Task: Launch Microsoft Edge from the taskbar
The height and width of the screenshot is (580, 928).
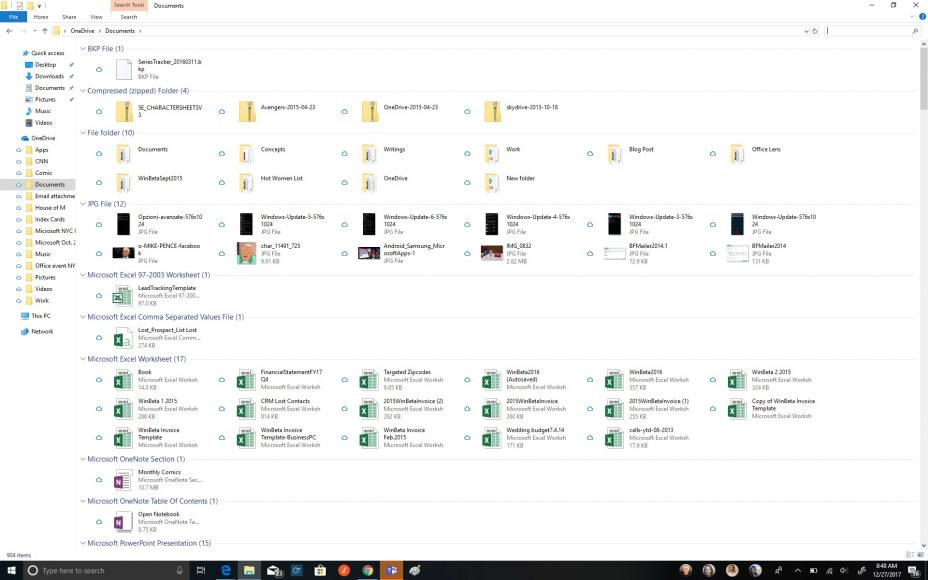Action: click(227, 570)
